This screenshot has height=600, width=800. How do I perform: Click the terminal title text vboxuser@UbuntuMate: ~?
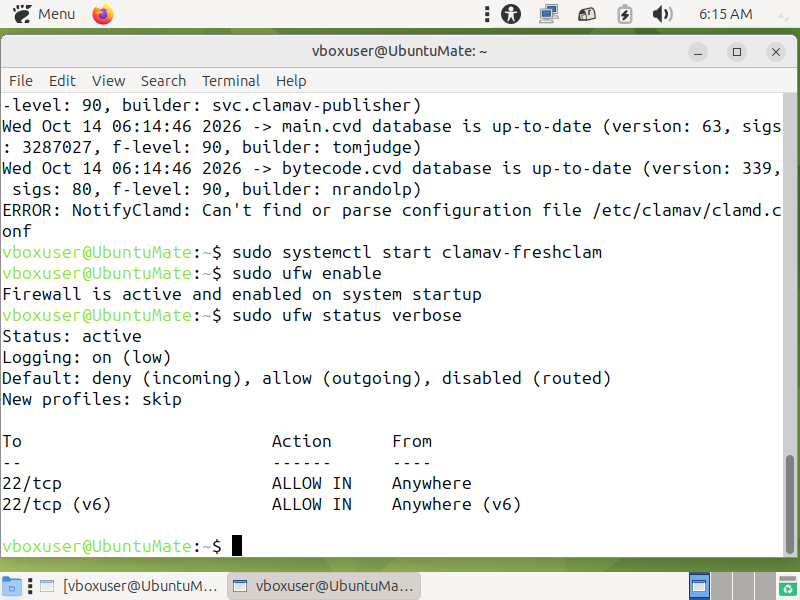[x=399, y=51]
